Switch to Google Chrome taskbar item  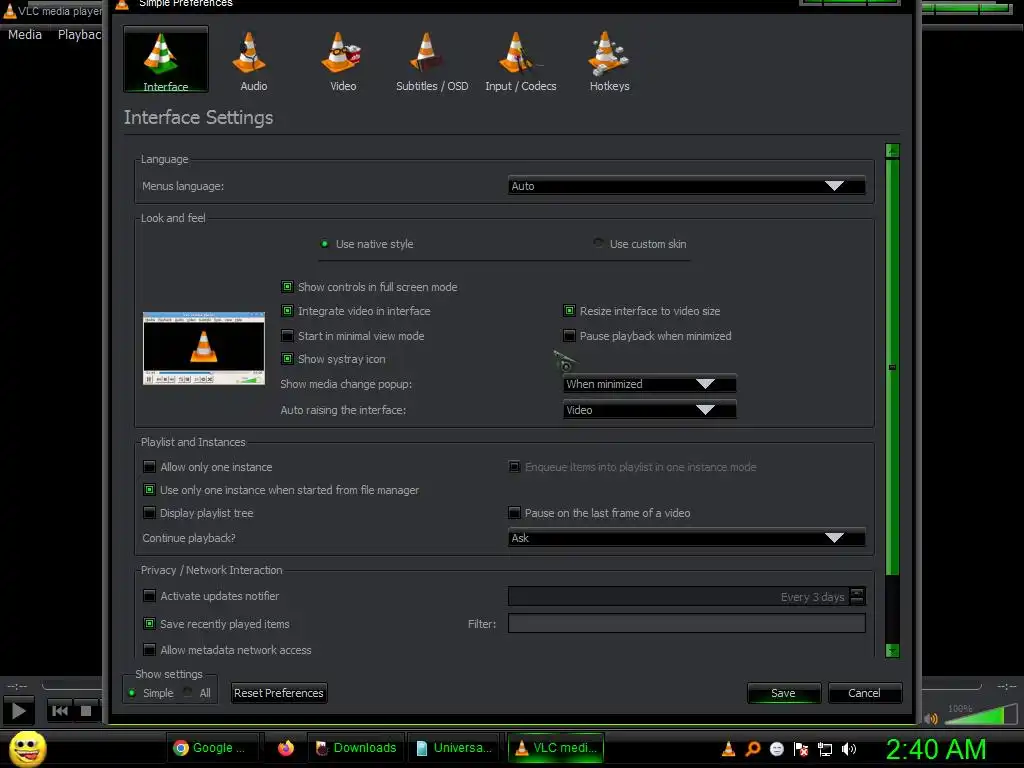tap(212, 748)
